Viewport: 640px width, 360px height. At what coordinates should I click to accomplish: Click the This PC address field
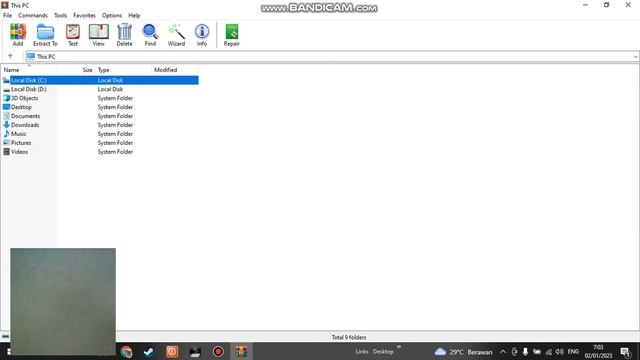(x=329, y=57)
